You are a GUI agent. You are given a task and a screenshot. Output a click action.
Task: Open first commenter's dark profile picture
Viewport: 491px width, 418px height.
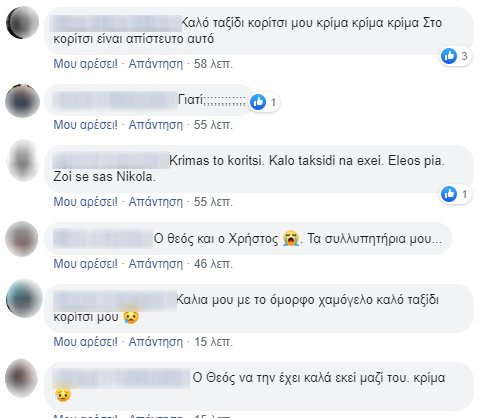click(x=23, y=22)
